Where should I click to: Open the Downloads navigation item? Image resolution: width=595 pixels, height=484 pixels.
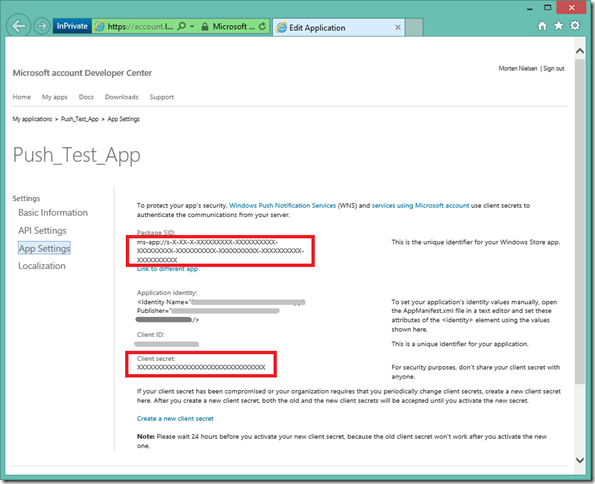pos(121,97)
